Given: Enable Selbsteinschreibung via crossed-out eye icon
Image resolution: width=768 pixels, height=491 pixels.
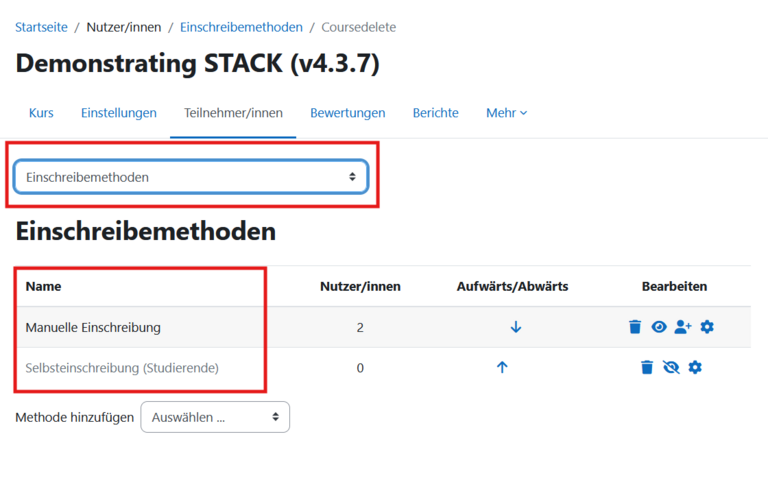Looking at the screenshot, I should 671,368.
